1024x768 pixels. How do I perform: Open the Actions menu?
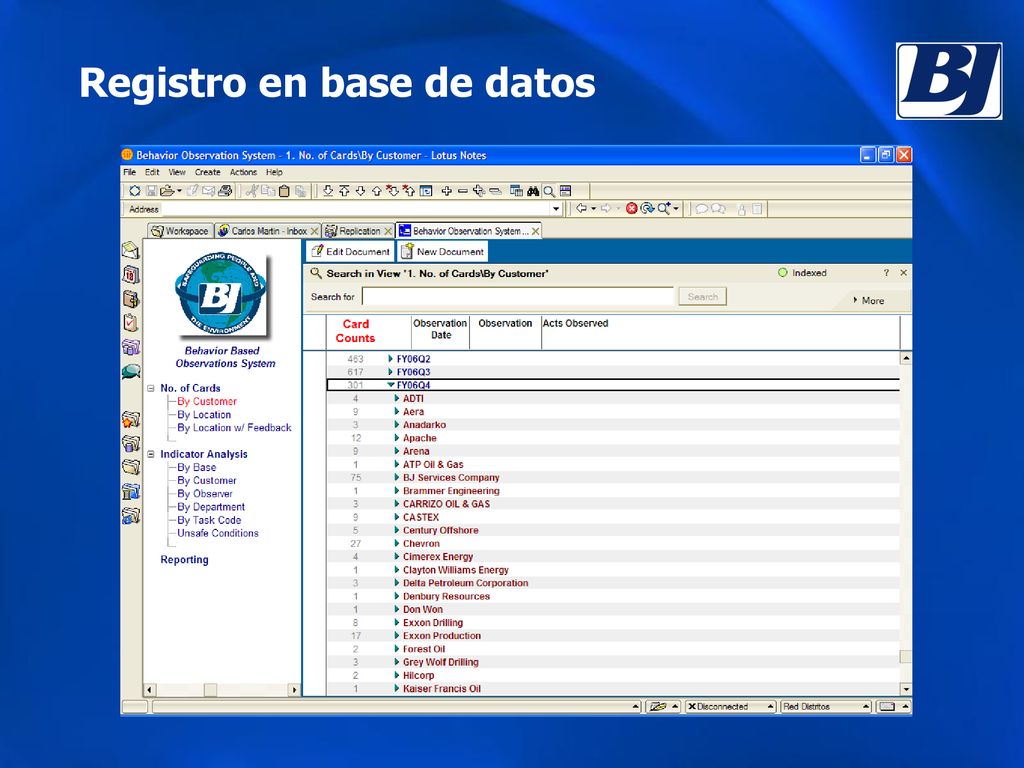coord(243,172)
